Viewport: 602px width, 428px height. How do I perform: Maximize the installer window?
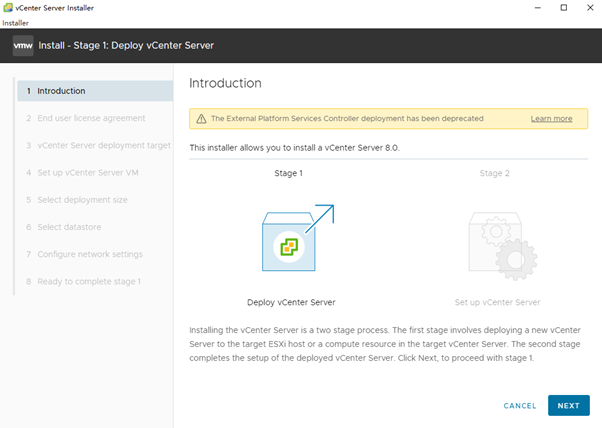click(564, 8)
